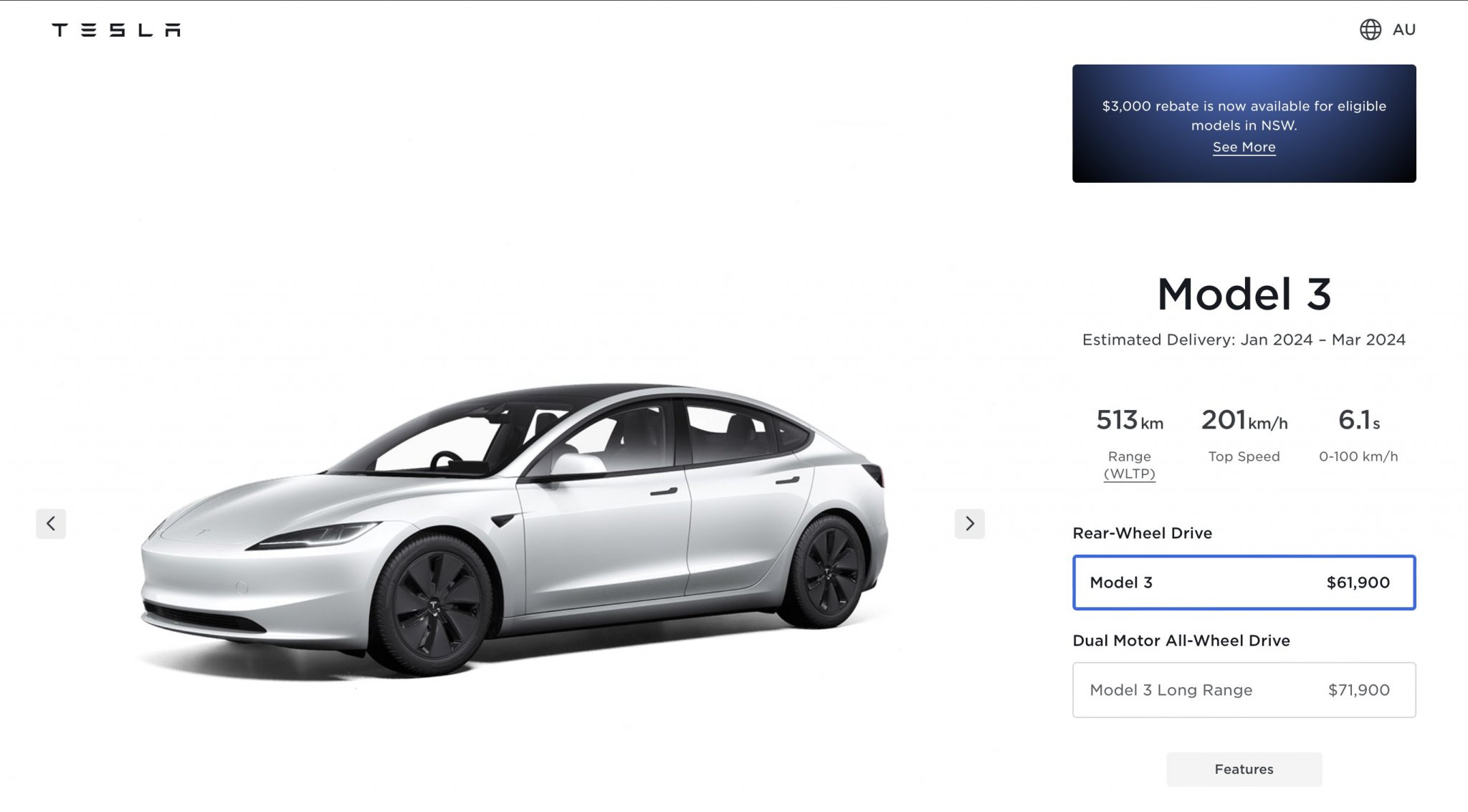Click the 513 km range figure
Screen dimensions: 1468x812
(1129, 420)
